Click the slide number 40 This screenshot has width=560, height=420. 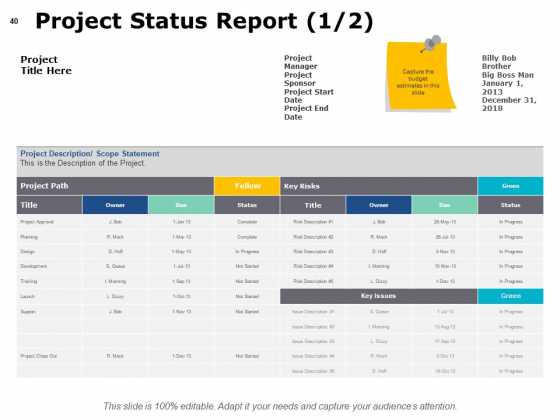(14, 21)
